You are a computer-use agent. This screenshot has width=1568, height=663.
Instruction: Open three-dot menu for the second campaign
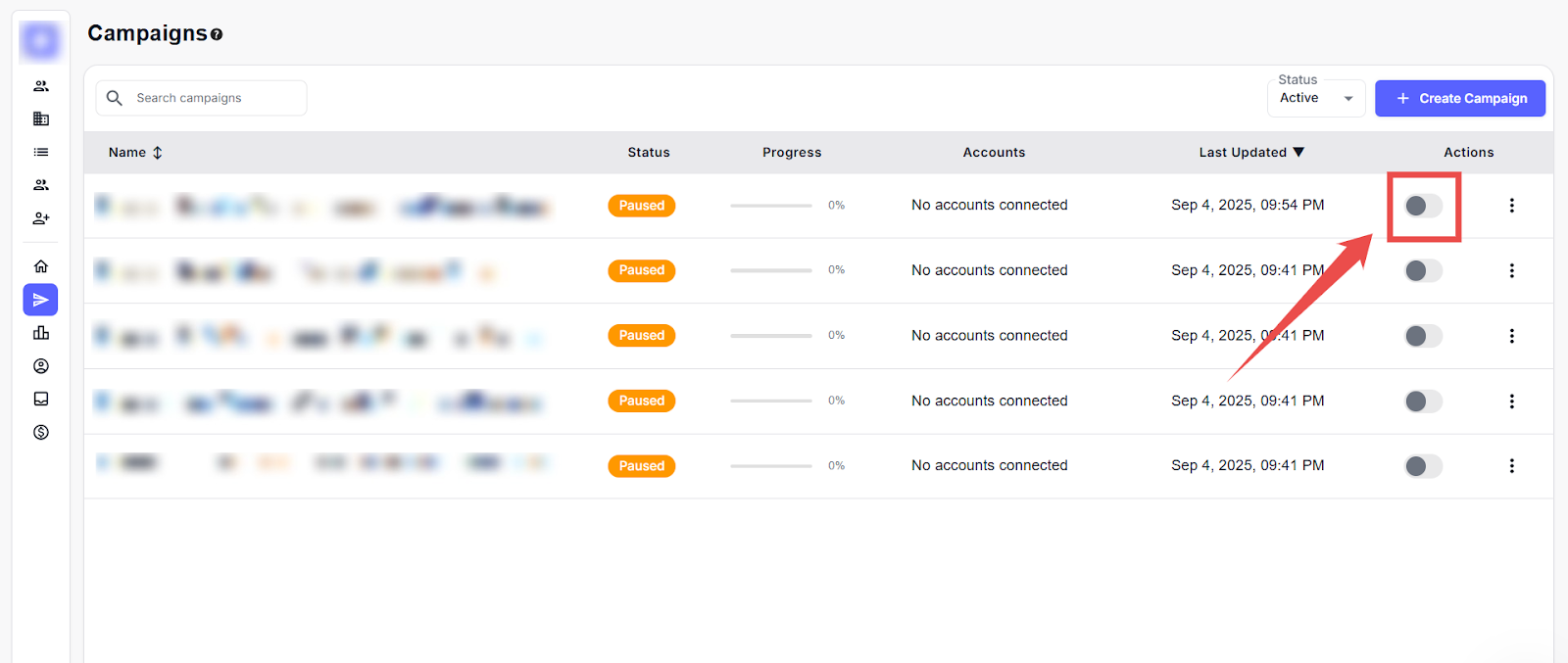(x=1511, y=270)
